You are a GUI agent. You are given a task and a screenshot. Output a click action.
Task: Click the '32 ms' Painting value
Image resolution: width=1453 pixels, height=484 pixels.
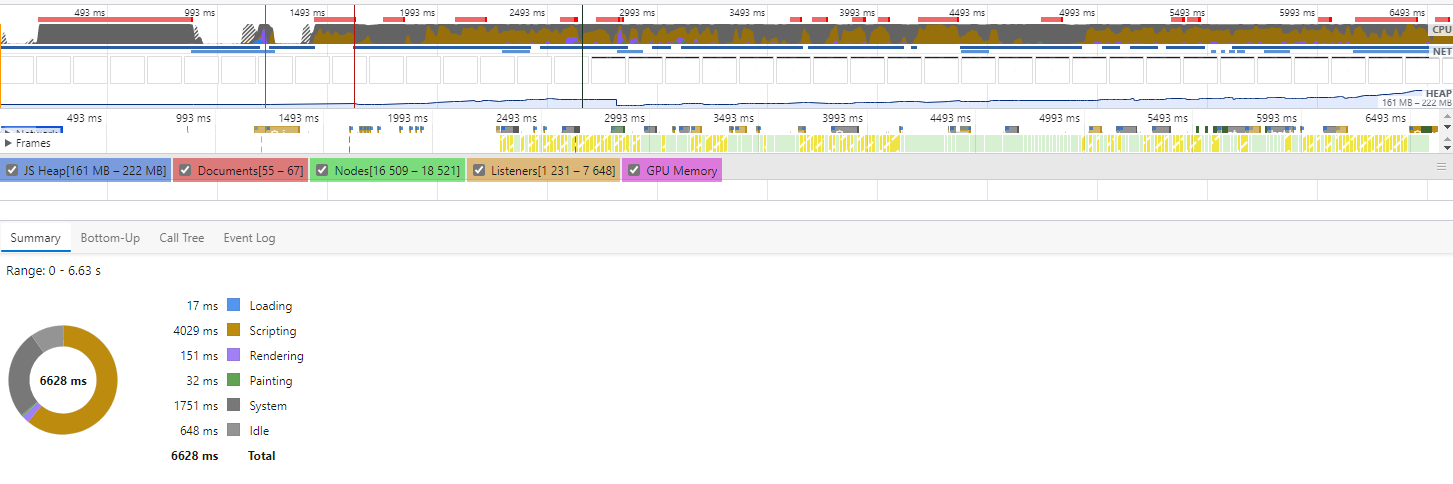tap(202, 380)
